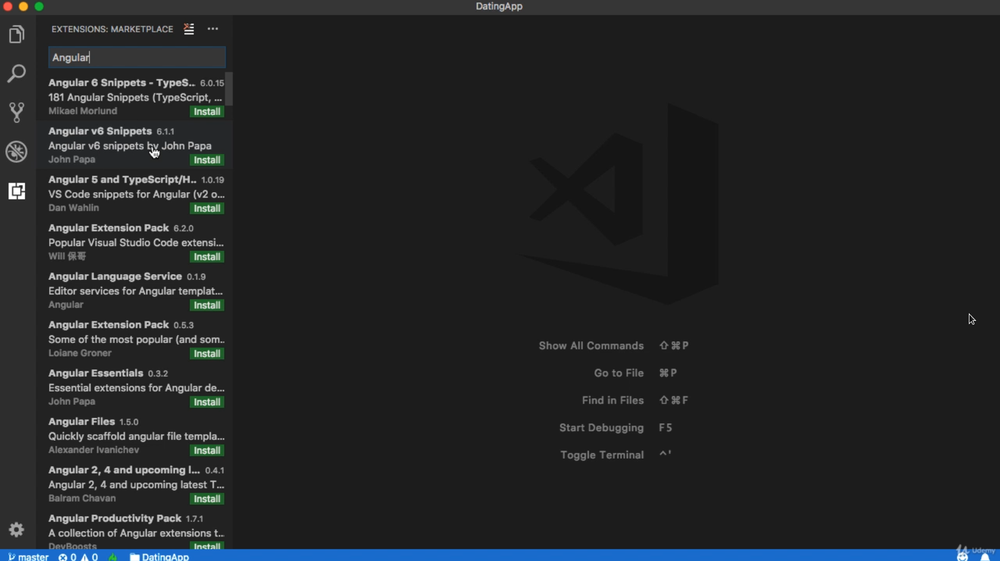This screenshot has height=561, width=1000.
Task: Open the notifications bell icon
Action: (x=985, y=557)
